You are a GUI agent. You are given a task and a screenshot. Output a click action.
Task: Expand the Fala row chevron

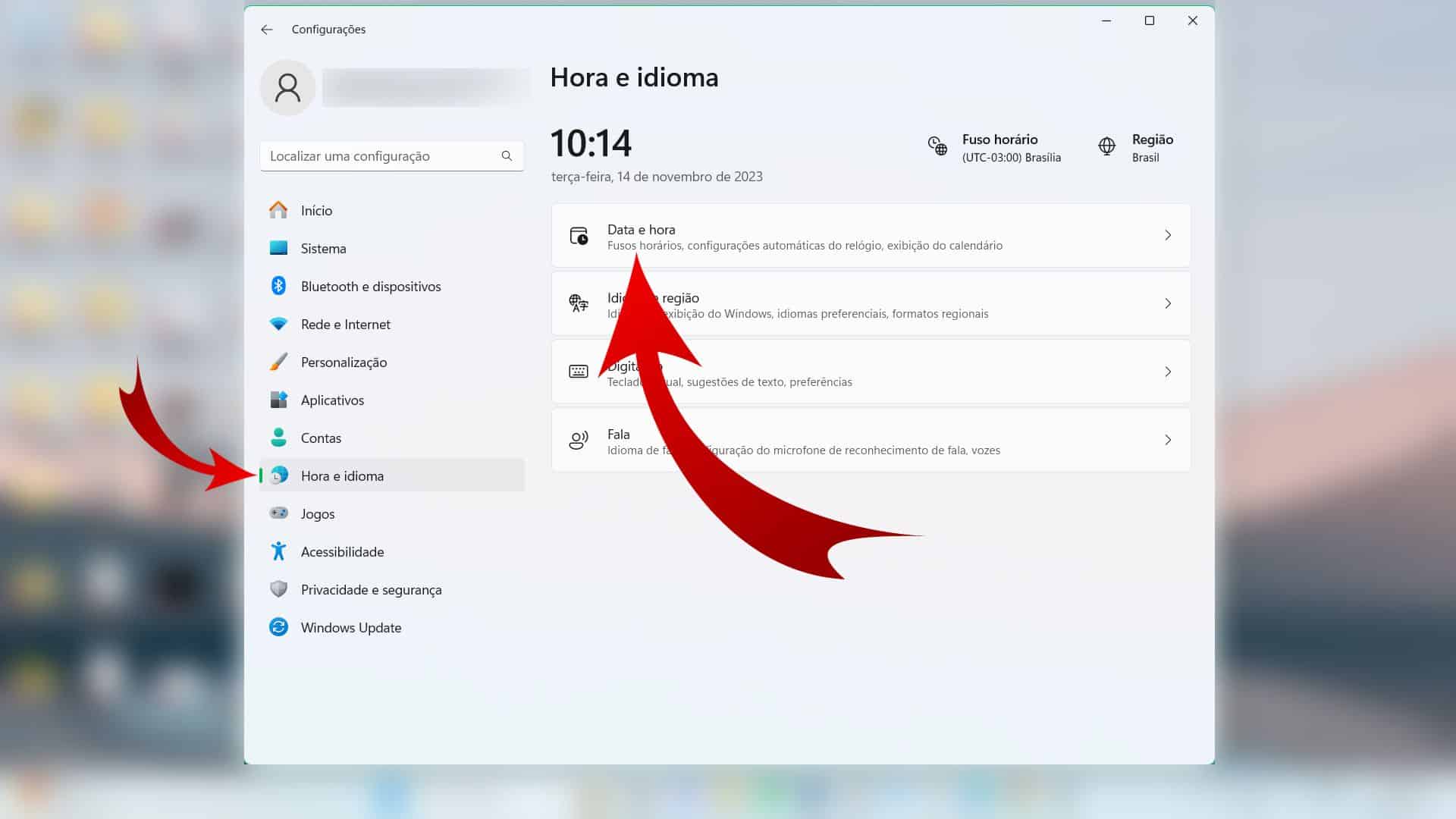click(1168, 440)
